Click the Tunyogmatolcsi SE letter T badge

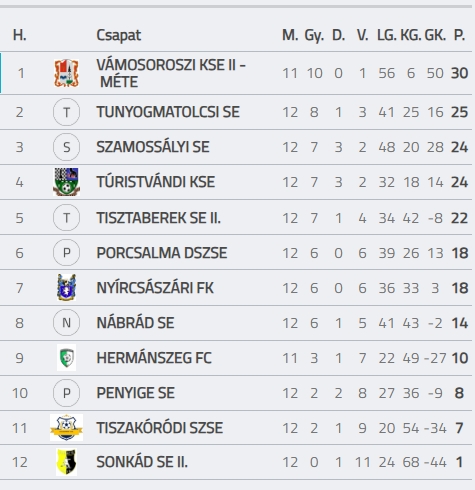click(x=66, y=112)
